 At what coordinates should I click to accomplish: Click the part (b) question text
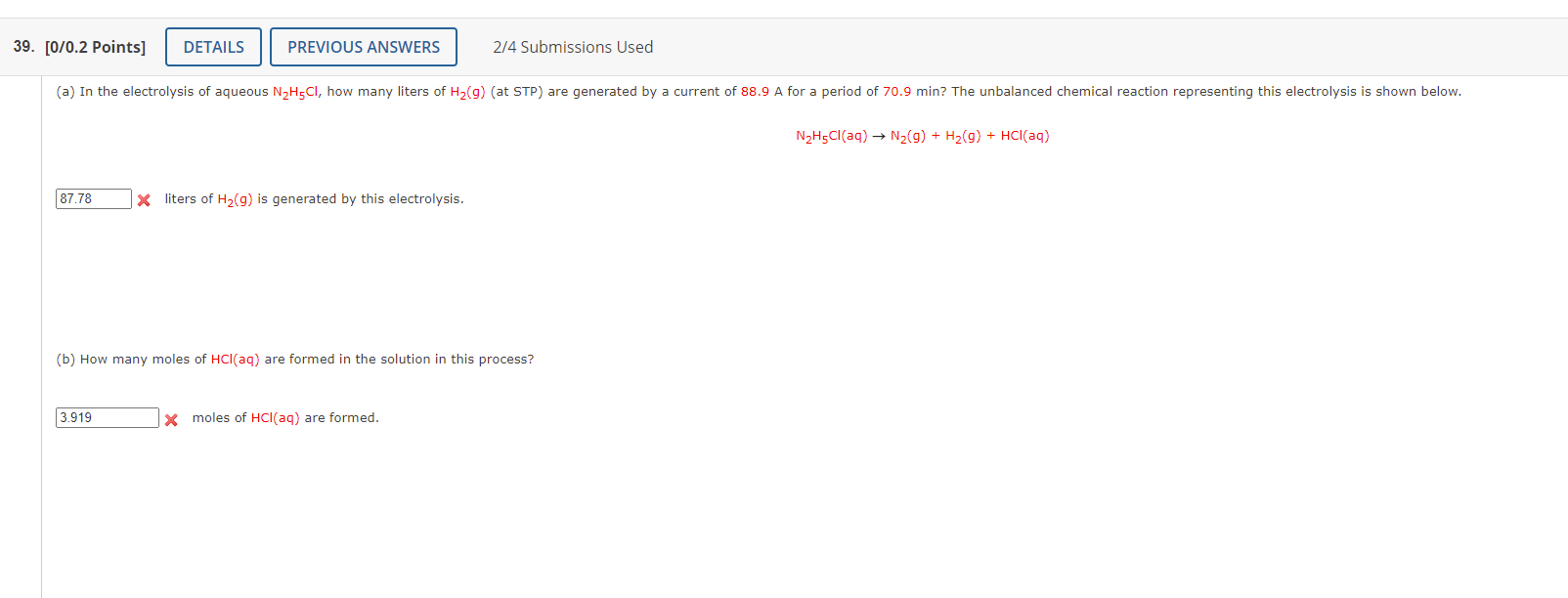[293, 359]
